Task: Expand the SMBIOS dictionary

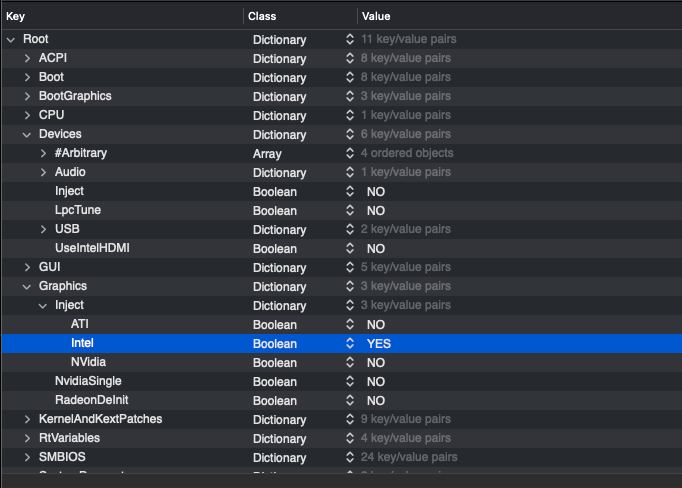Action: pos(27,457)
